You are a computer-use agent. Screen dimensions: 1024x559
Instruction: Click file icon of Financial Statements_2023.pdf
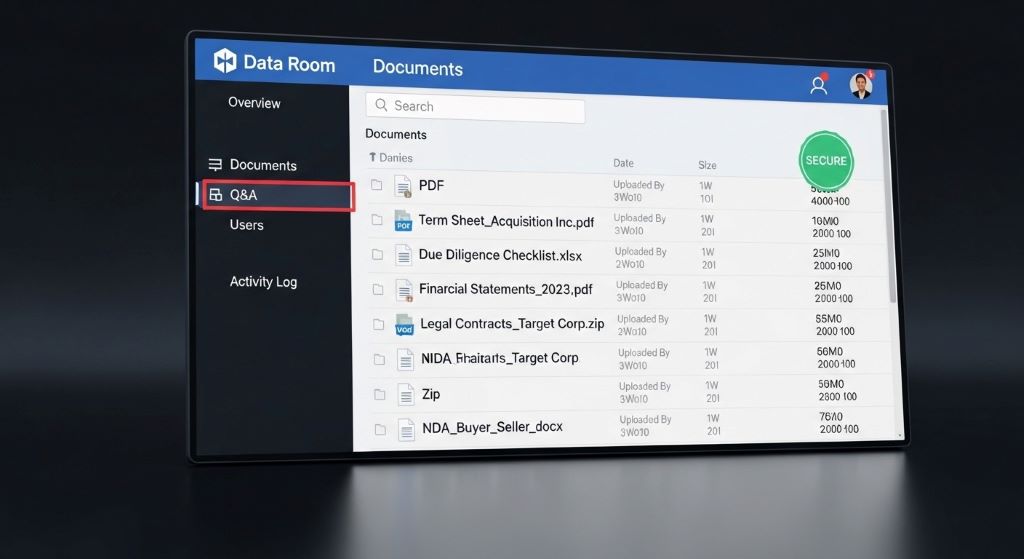pos(404,289)
